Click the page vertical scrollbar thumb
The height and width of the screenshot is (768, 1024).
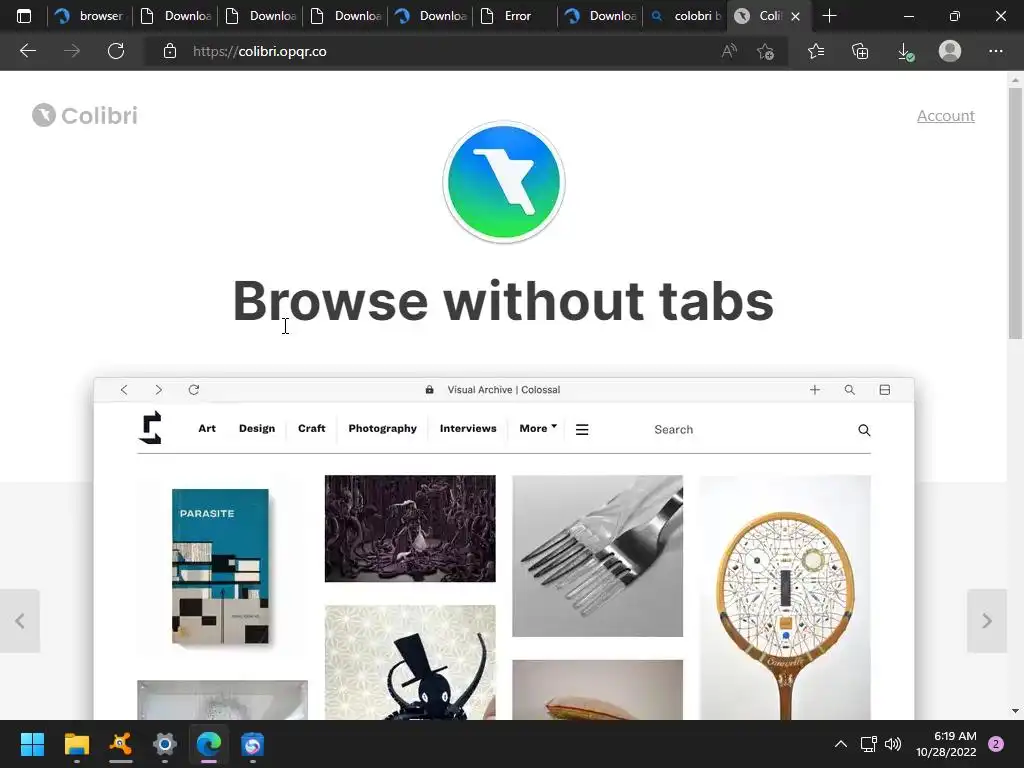pos(1015,214)
